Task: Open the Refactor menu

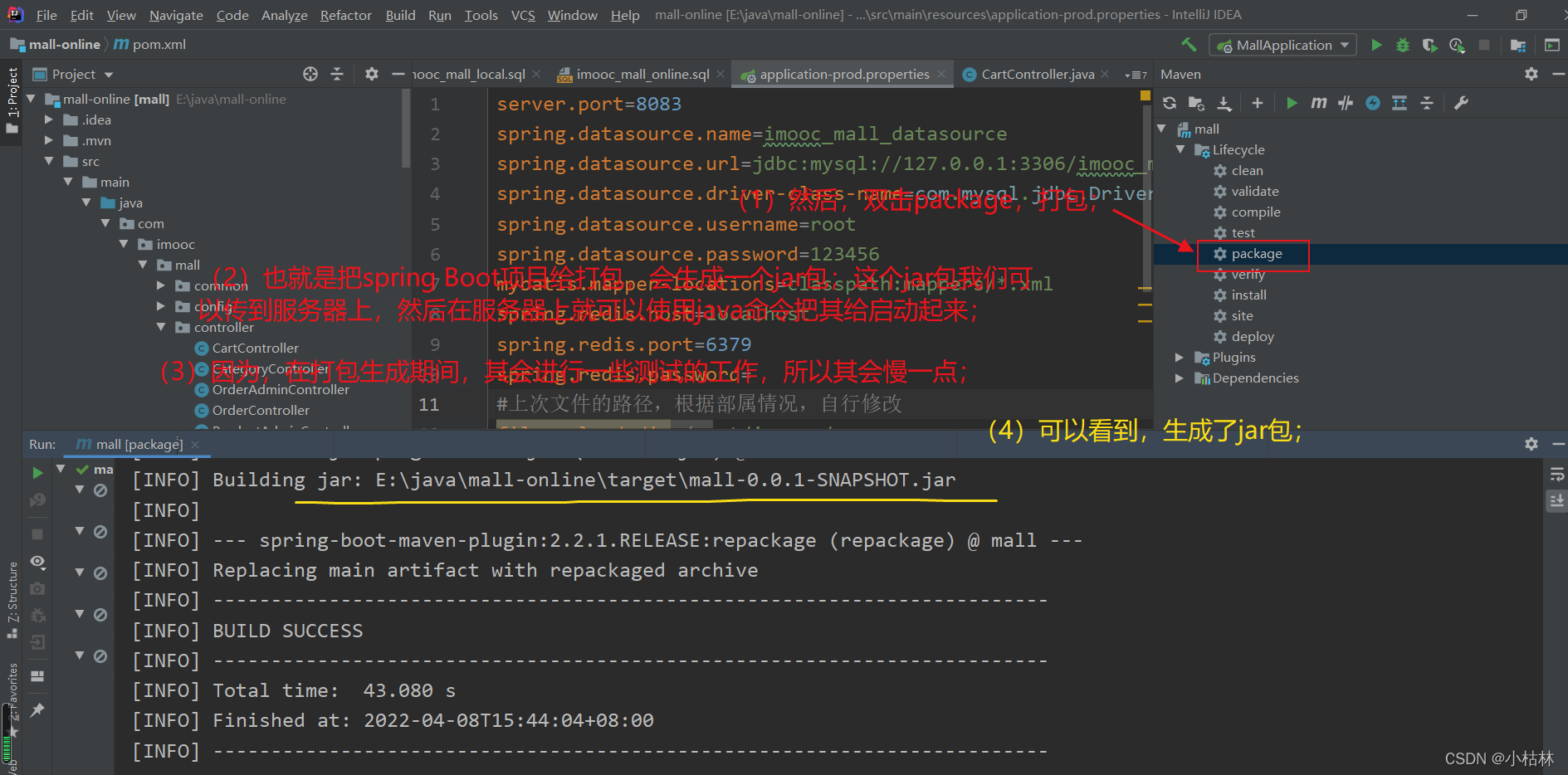Action: click(345, 15)
